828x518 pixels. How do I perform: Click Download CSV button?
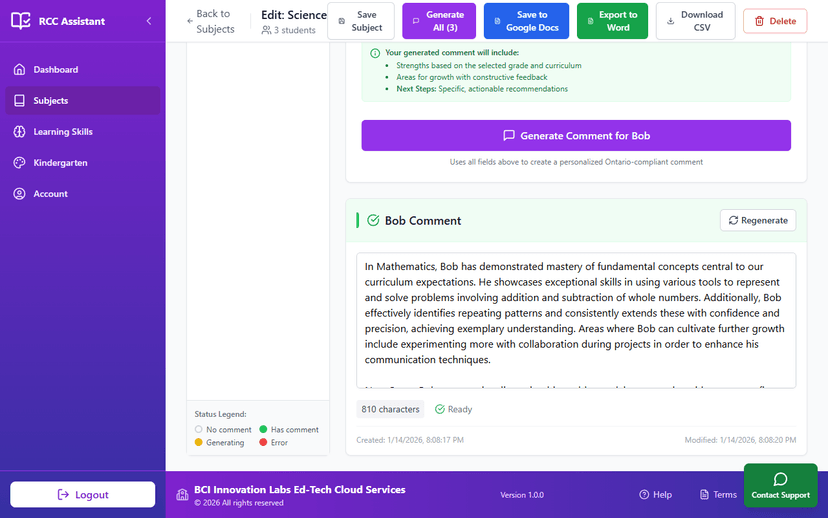[x=695, y=21]
